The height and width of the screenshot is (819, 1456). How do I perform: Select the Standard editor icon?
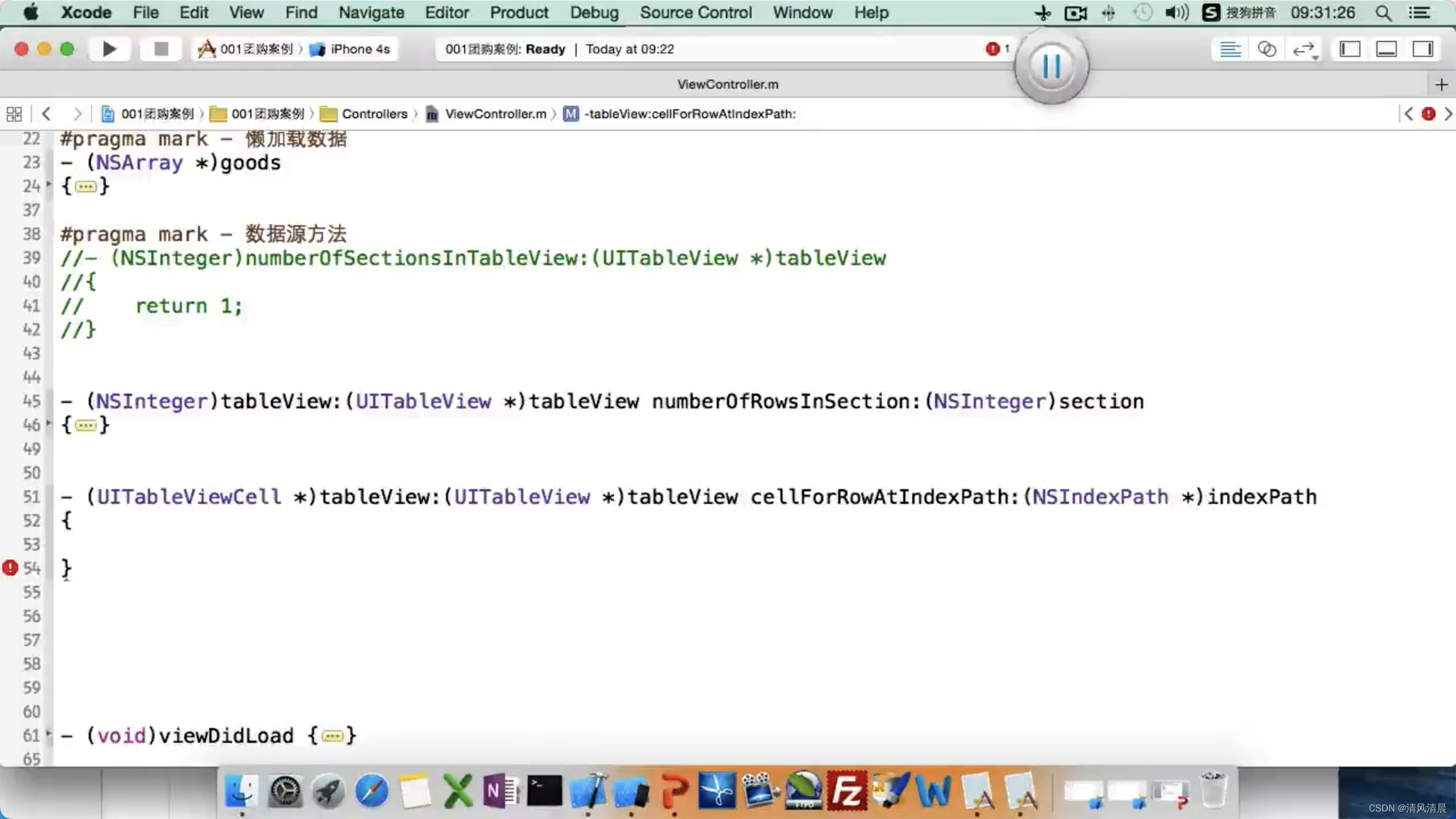coord(1230,49)
